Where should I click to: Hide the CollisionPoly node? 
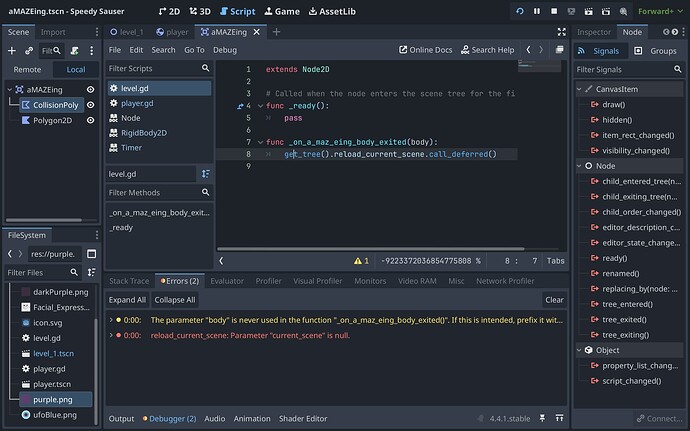point(90,104)
